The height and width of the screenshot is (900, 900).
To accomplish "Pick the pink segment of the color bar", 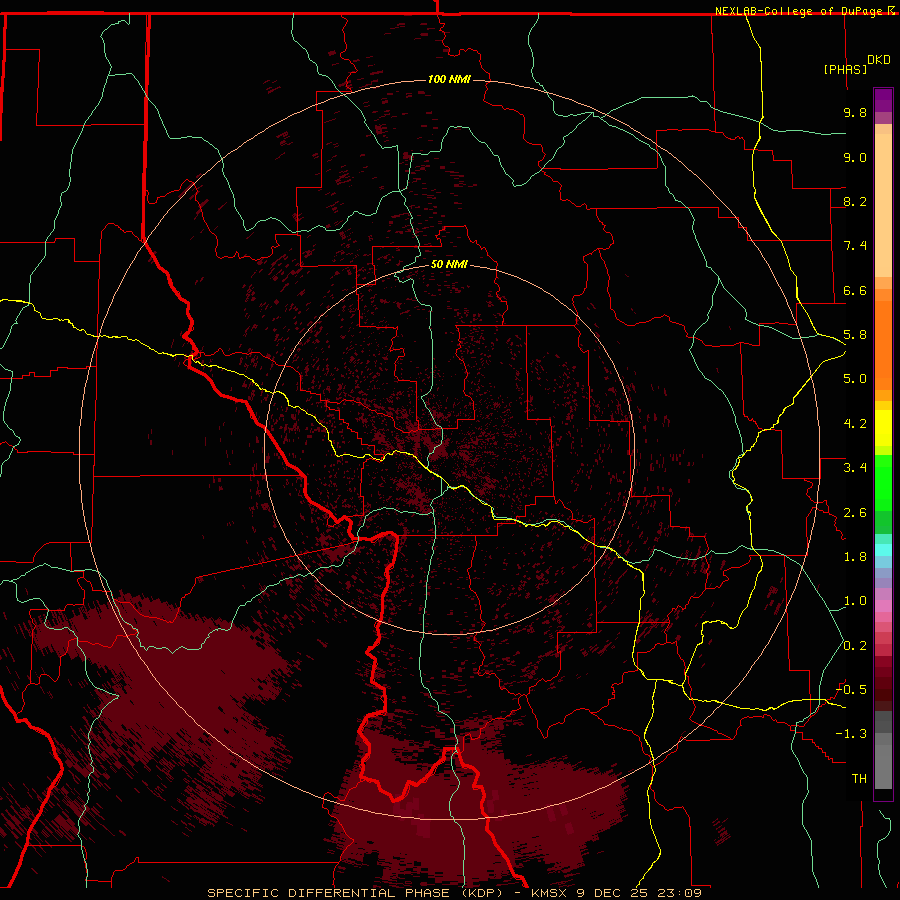I will point(883,606).
